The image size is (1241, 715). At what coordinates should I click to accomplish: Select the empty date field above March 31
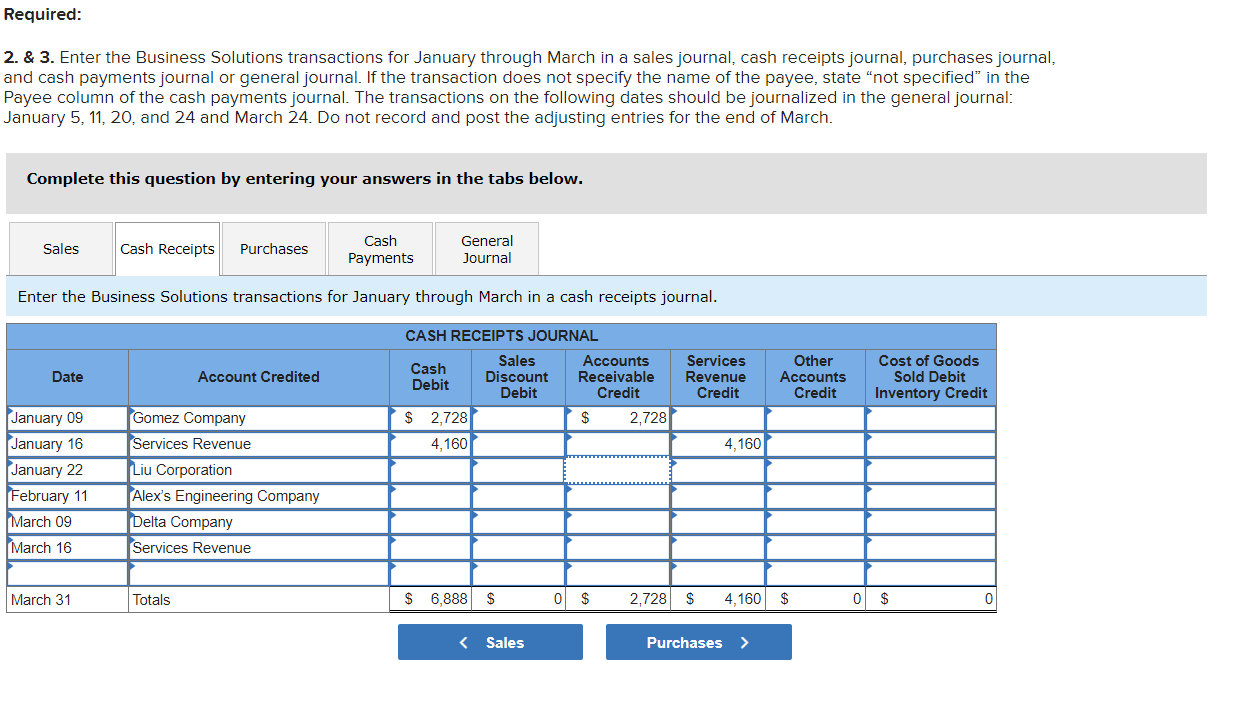(x=67, y=574)
